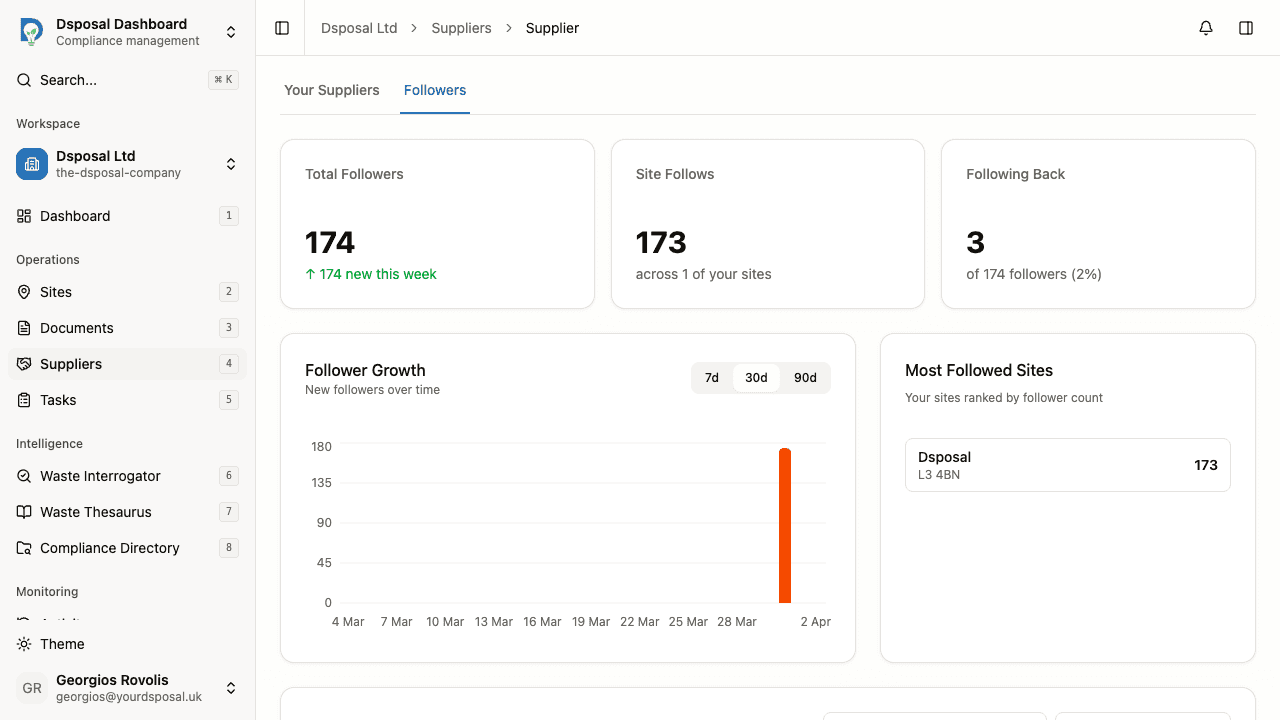The image size is (1280, 720).
Task: Click the Search magnifier in sidebar
Action: (23, 79)
